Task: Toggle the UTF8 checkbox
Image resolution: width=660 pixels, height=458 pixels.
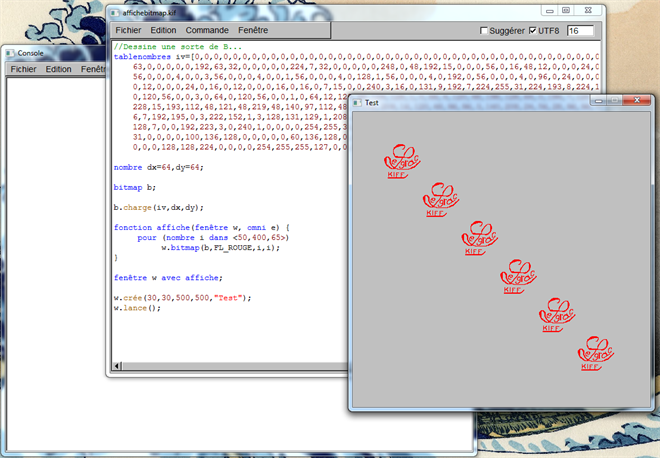Action: click(532, 31)
